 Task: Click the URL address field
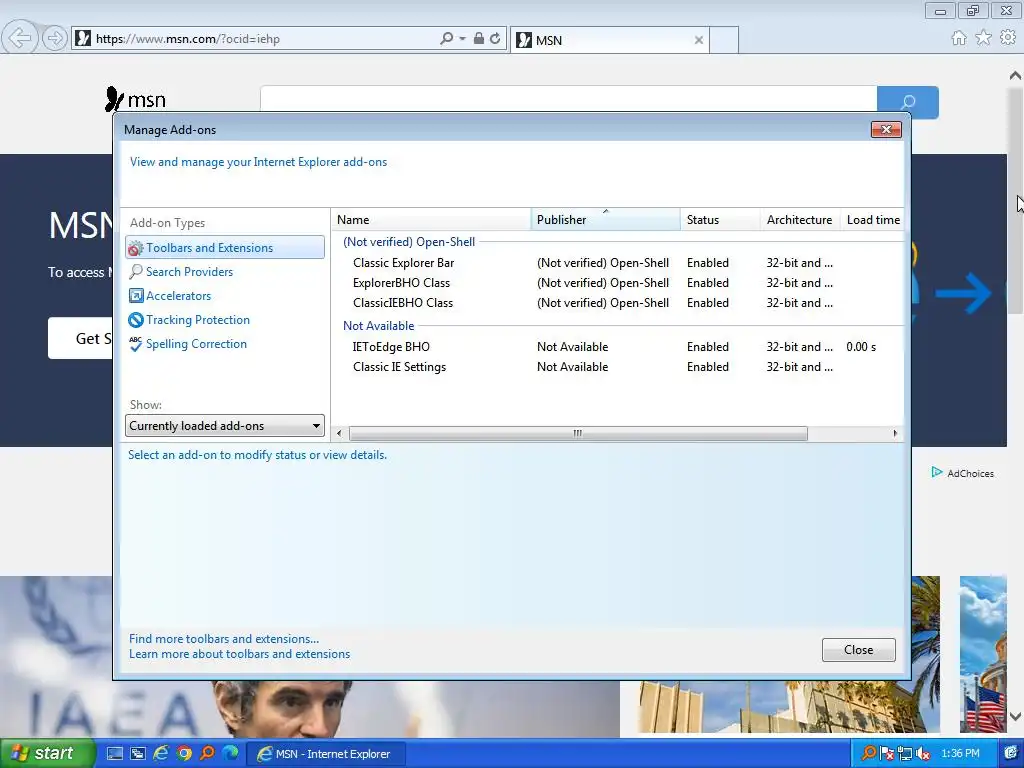coord(264,39)
